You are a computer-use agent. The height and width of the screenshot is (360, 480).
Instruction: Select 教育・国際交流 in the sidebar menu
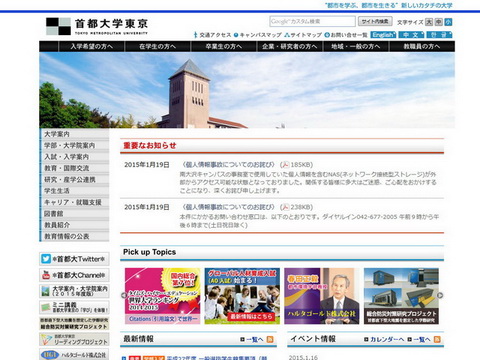(x=74, y=168)
